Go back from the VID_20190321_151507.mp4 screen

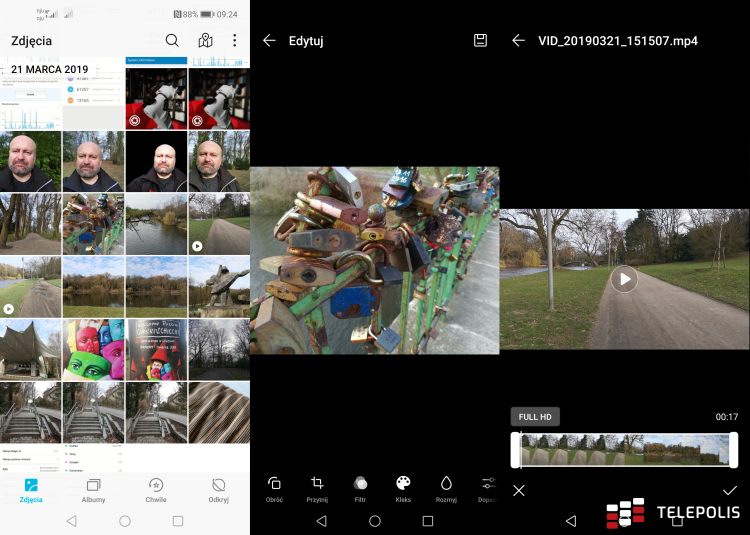(x=518, y=41)
